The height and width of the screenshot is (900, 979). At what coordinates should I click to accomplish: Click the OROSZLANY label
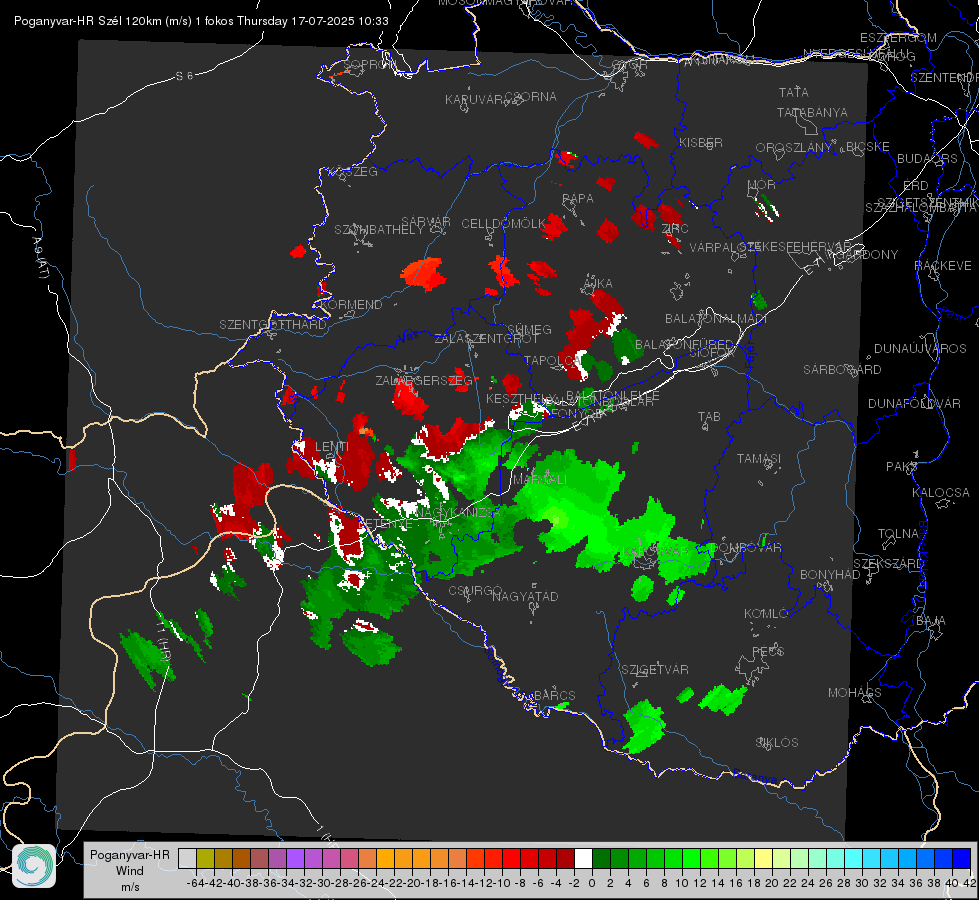tap(794, 147)
